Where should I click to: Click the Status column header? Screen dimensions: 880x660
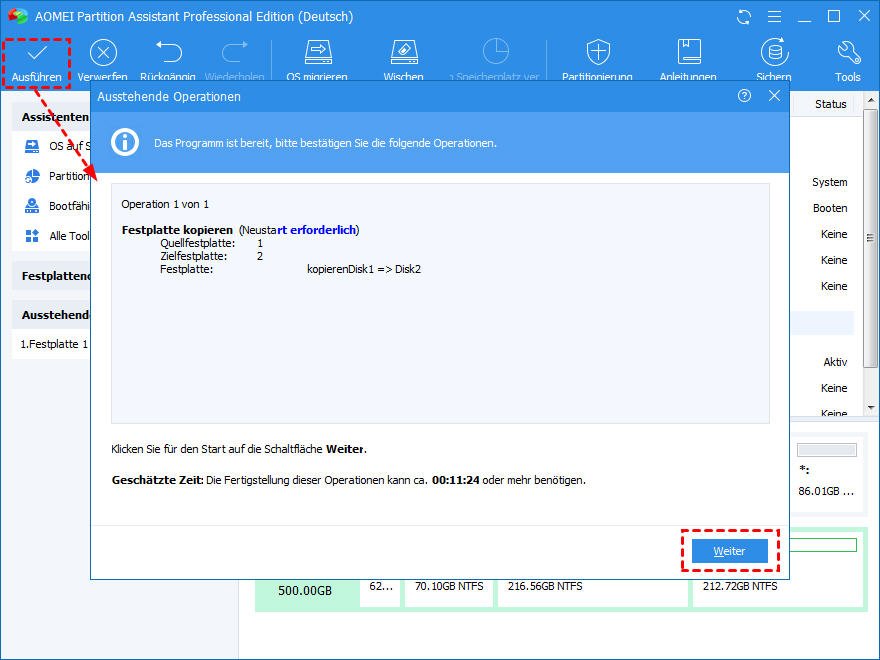[x=831, y=104]
